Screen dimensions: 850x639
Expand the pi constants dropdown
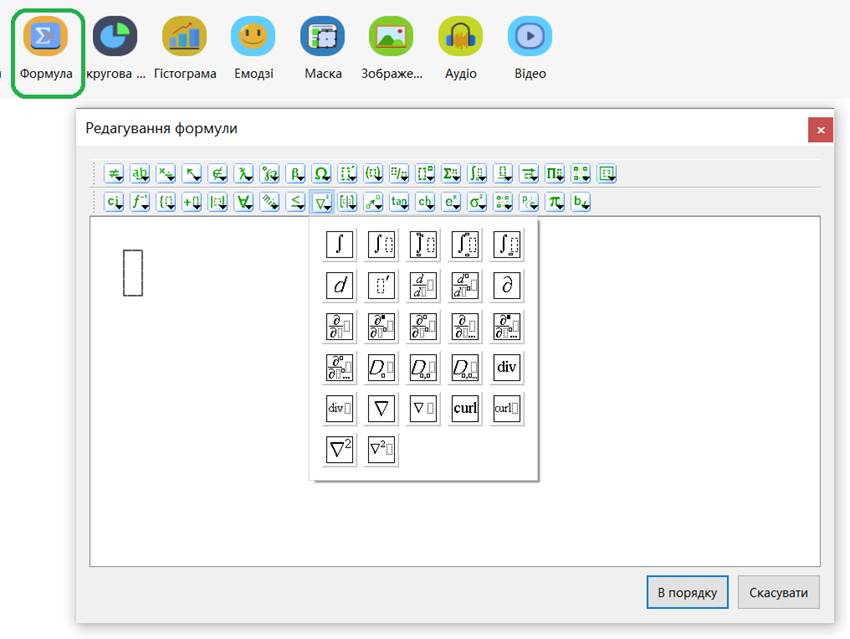(x=555, y=202)
